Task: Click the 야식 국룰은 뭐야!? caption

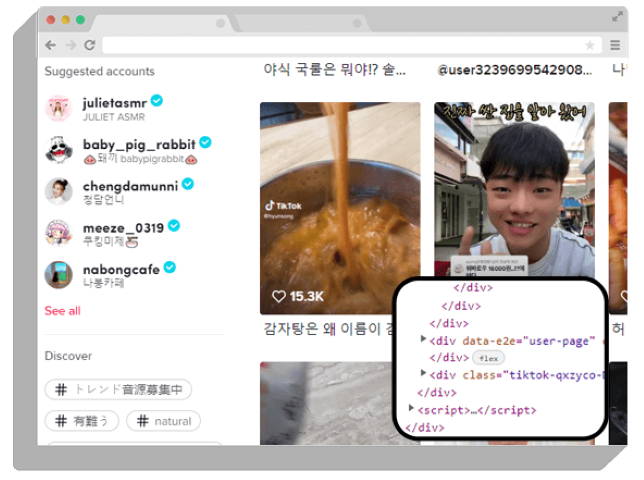Action: click(334, 69)
